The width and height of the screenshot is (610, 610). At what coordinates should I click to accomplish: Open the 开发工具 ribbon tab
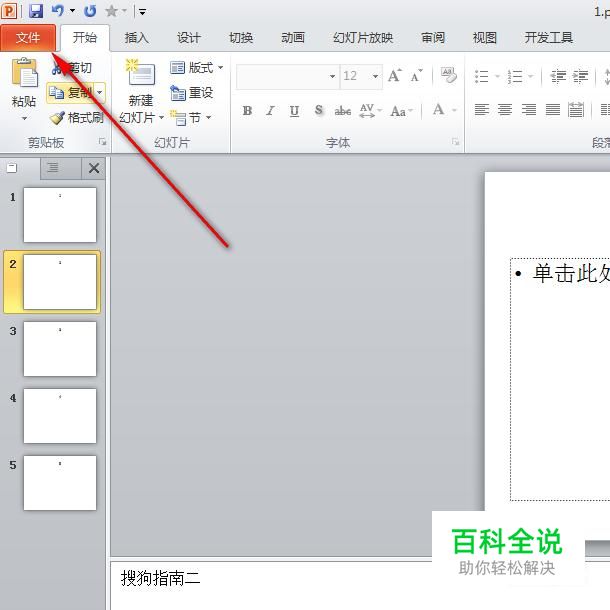[549, 38]
